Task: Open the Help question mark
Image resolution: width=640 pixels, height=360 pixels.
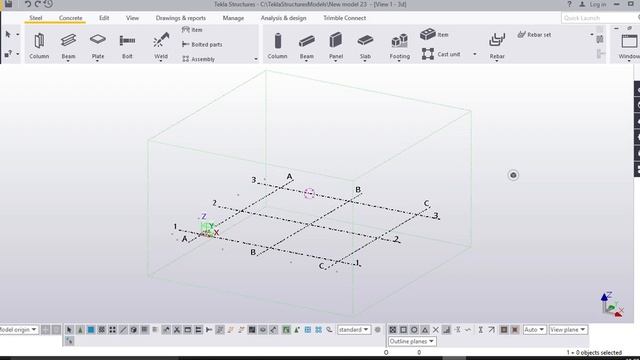Action: [569, 4]
